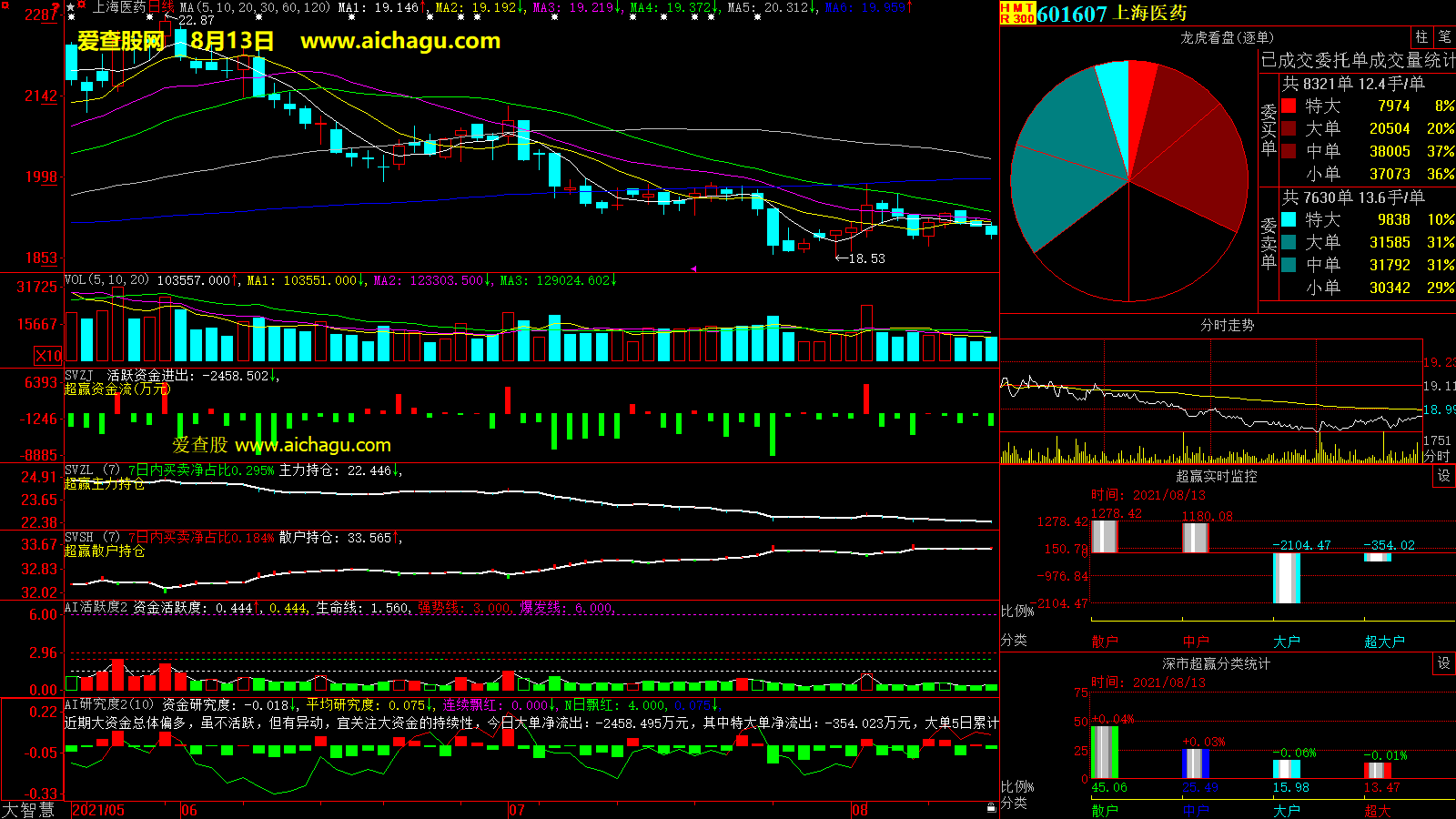Click the 设 settings icon in 超赢实时监控 panel

point(1444,476)
